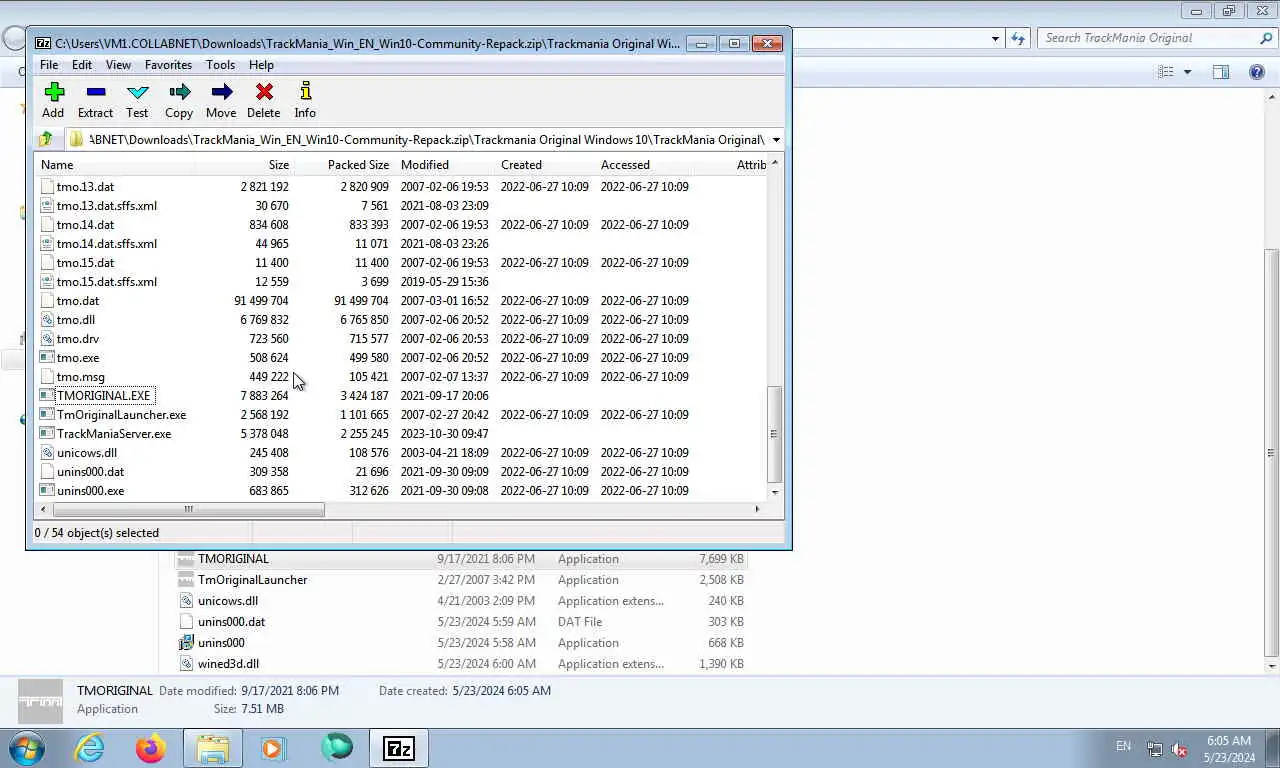Sort by the Name column header

coord(114,165)
